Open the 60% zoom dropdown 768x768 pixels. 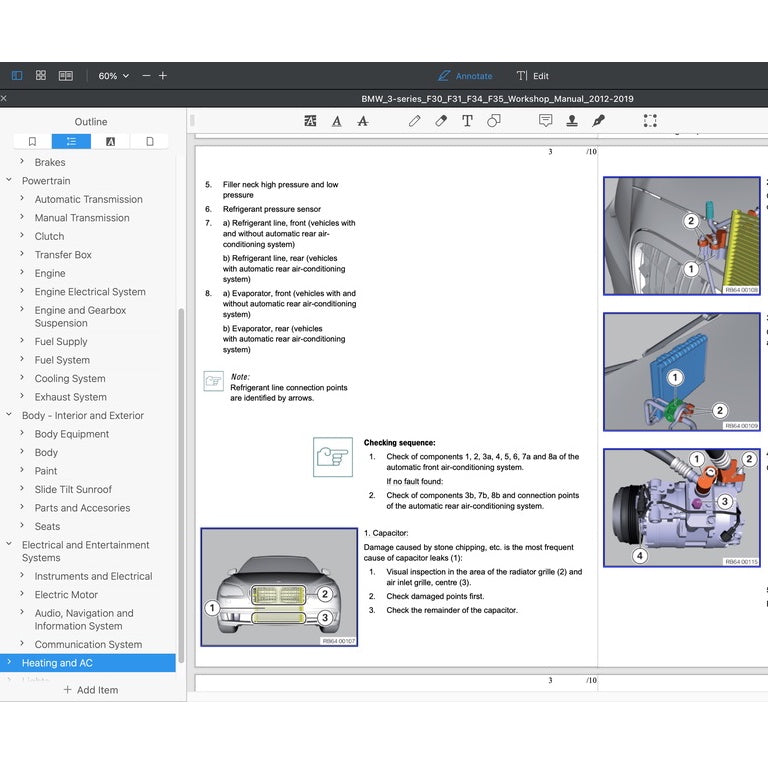pyautogui.click(x=114, y=76)
